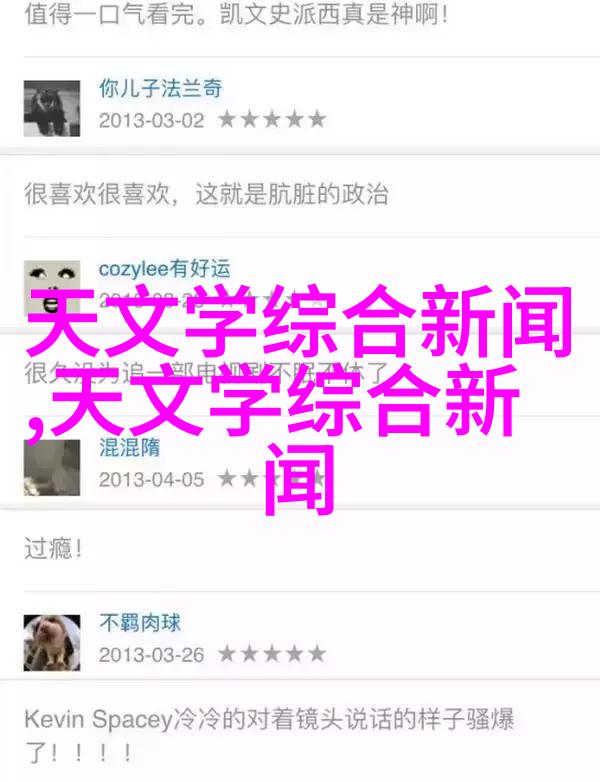Open cozylee有好运's avatar picture
This screenshot has height=782, width=600.
(52, 288)
